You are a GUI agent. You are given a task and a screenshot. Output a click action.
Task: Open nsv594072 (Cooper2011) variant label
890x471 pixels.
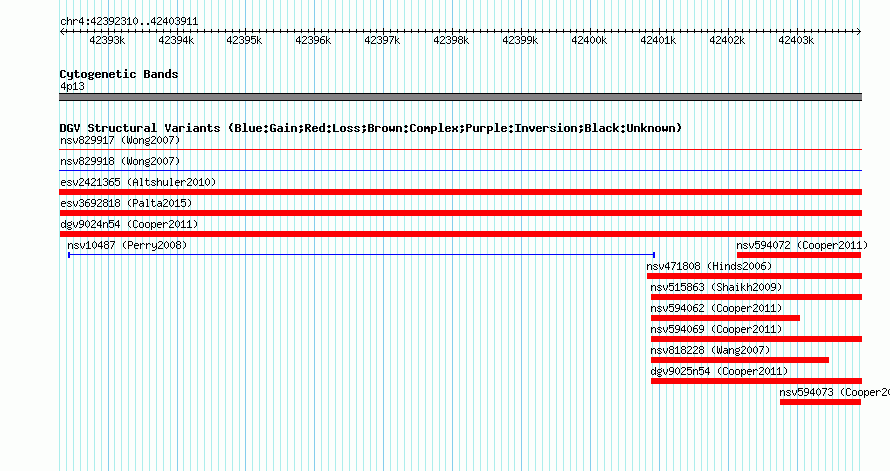[x=802, y=245]
